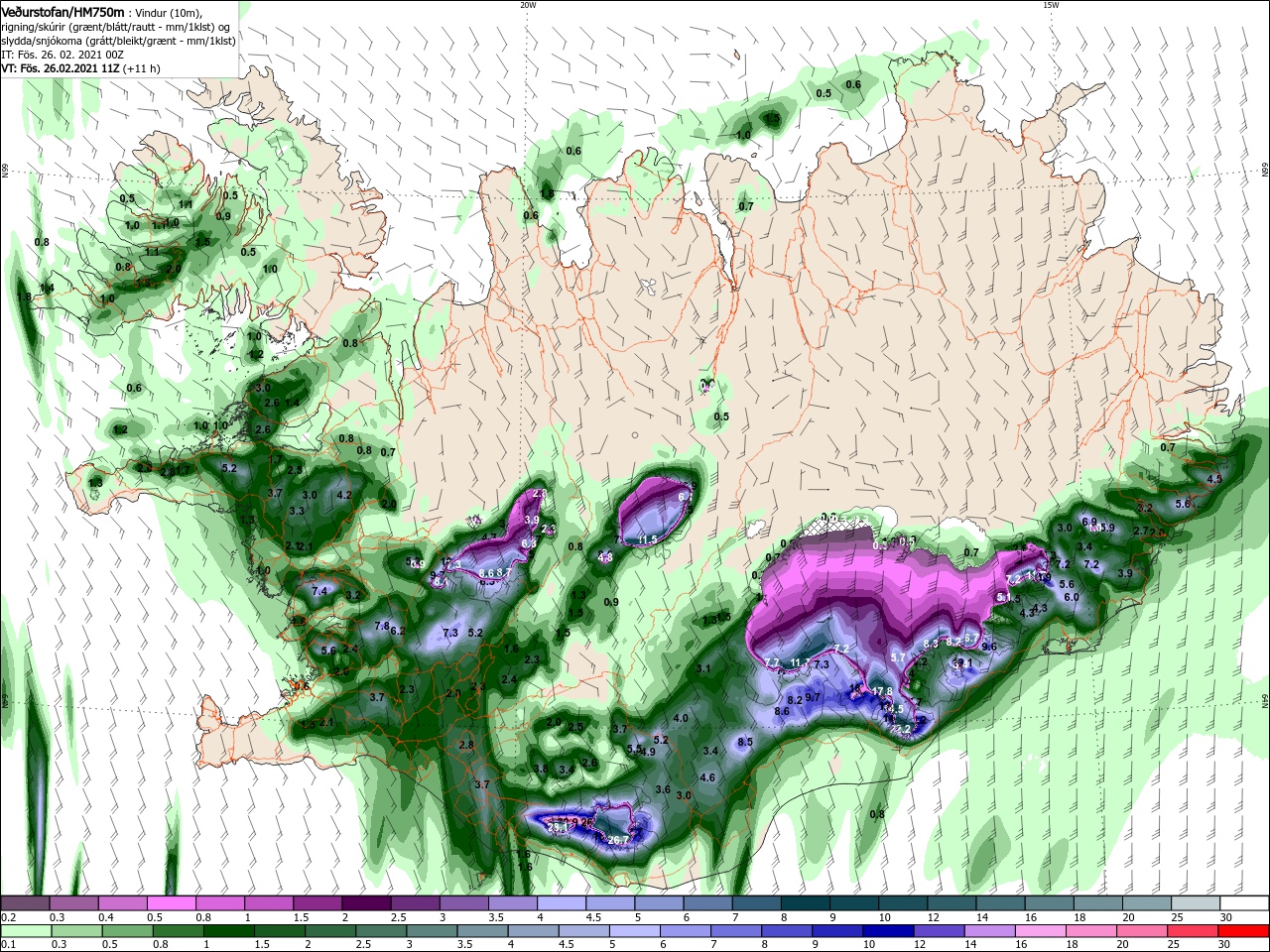
Task: Click the 7.4 precipitation value on map
Action: 319,591
